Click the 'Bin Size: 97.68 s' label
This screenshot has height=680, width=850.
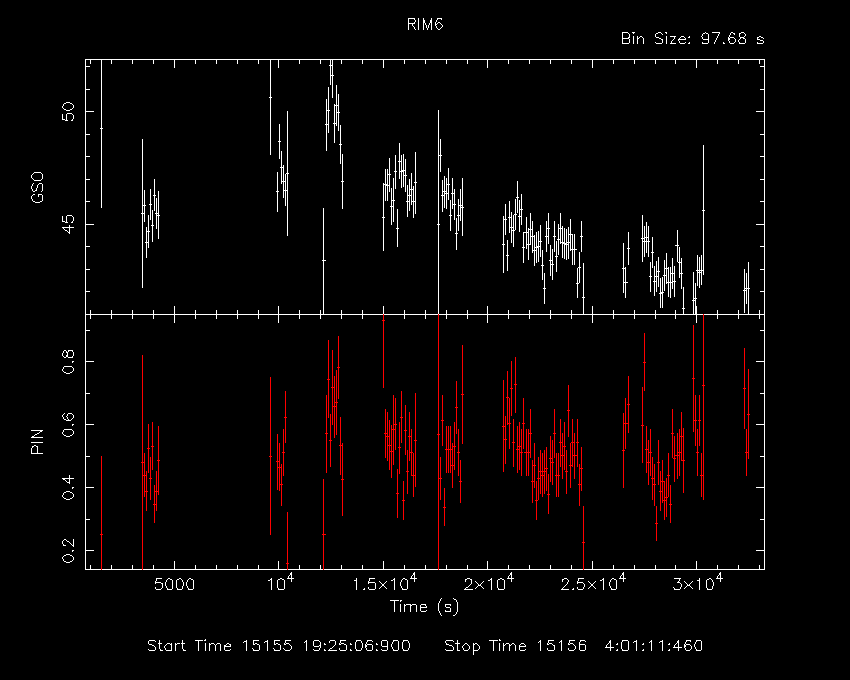pos(692,39)
